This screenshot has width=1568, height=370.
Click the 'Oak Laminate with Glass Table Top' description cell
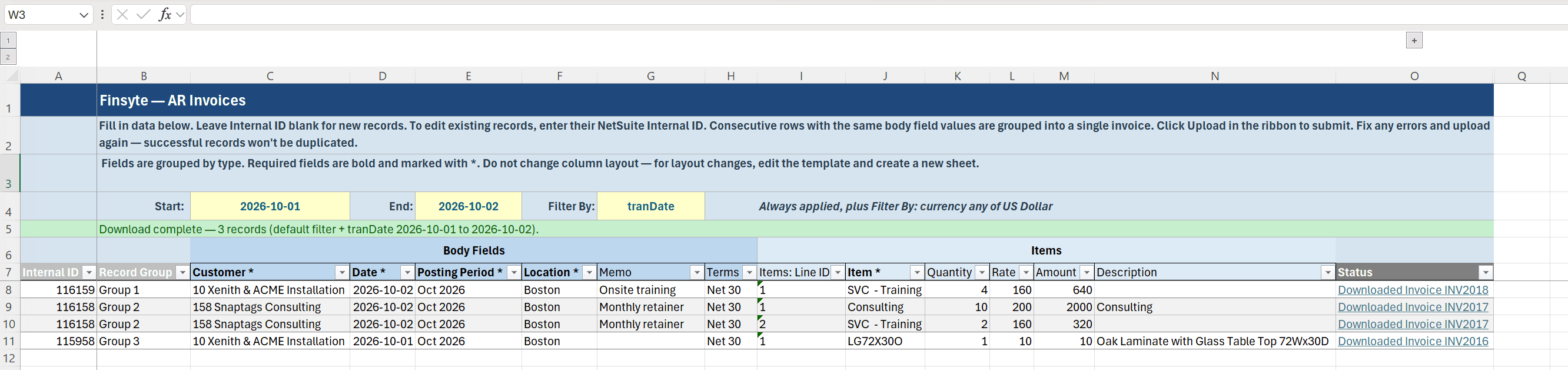tap(1214, 341)
